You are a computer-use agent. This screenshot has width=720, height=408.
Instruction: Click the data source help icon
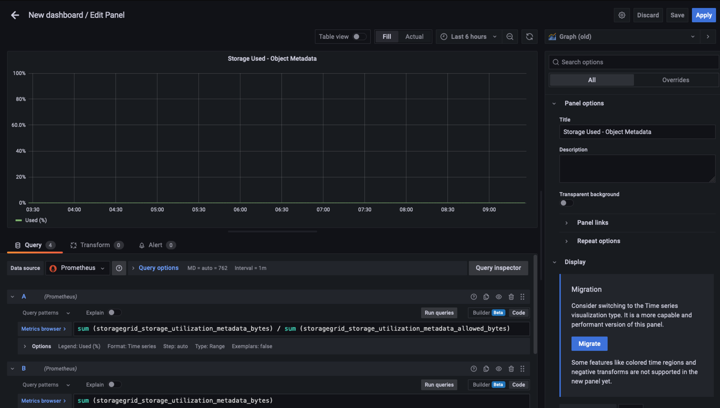coord(119,268)
